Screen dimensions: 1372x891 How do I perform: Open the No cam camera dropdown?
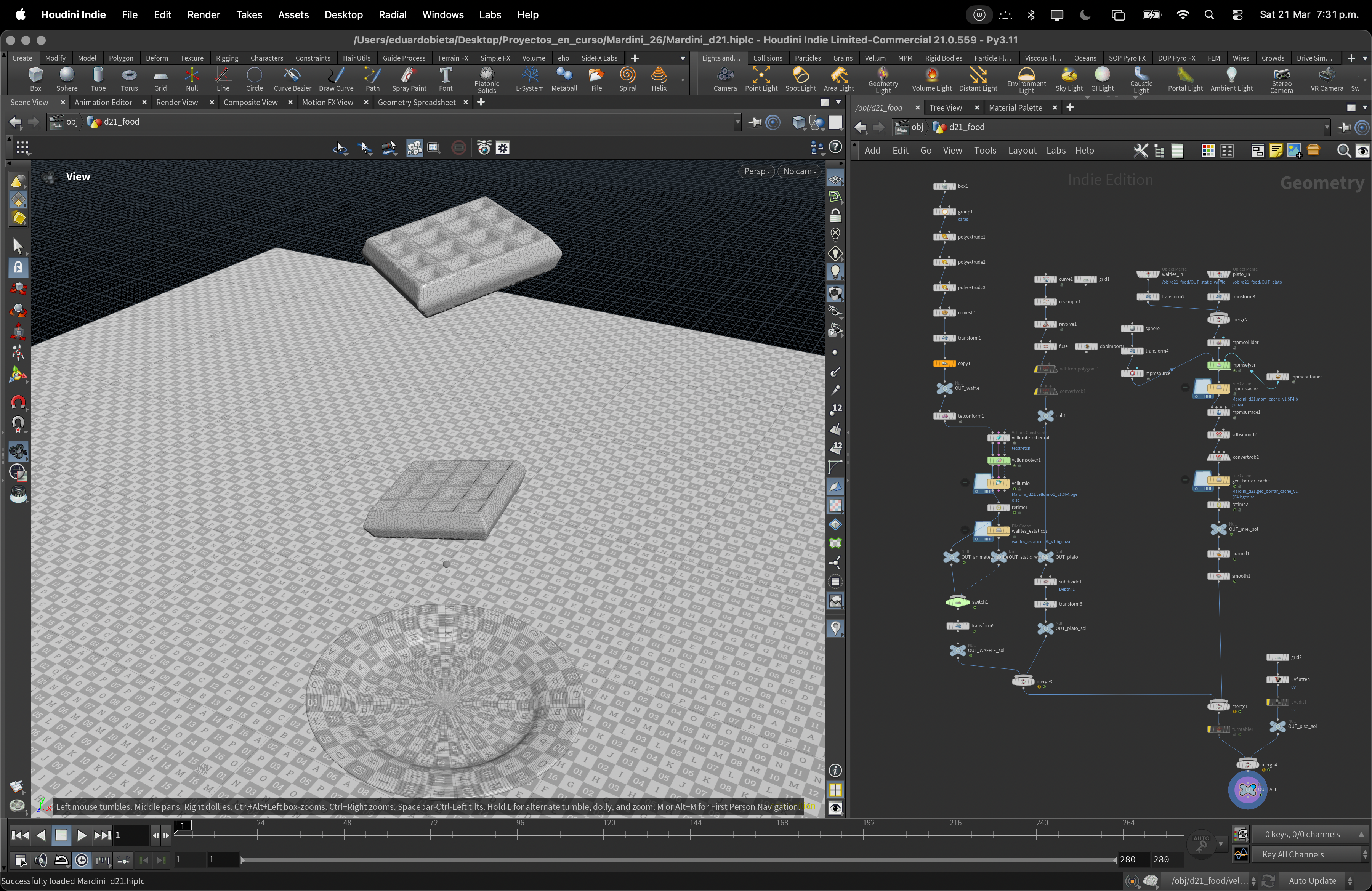point(799,171)
